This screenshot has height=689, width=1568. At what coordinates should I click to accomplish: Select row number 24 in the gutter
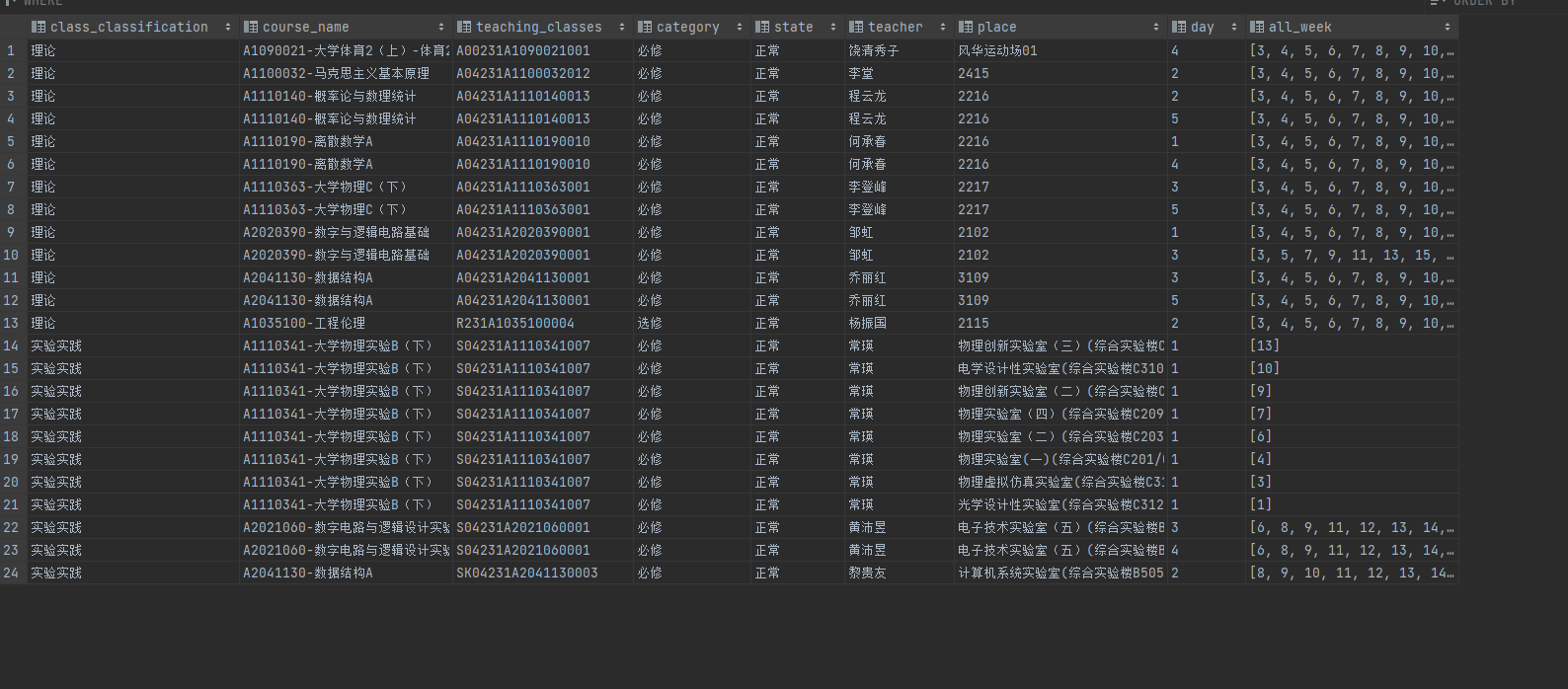click(11, 574)
